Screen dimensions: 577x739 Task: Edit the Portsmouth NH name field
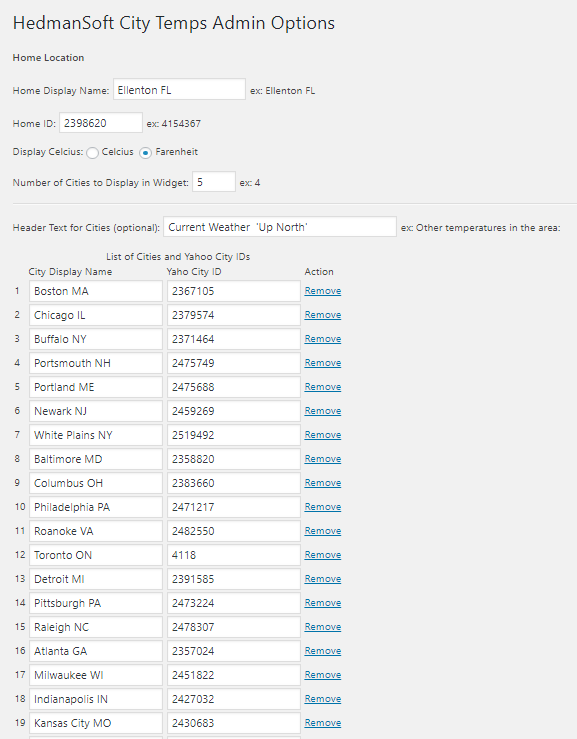coord(96,363)
